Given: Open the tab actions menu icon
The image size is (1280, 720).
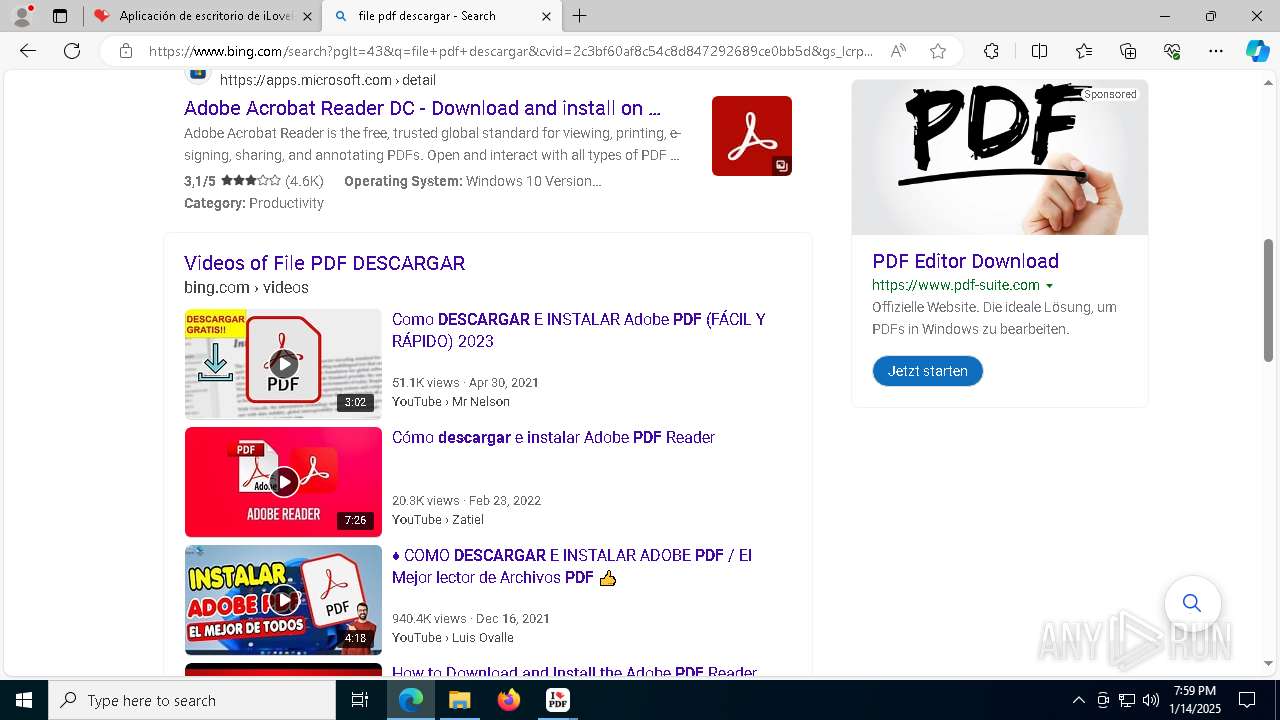Looking at the screenshot, I should click(x=60, y=16).
